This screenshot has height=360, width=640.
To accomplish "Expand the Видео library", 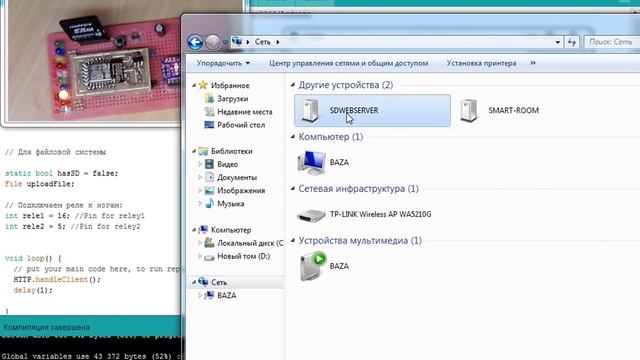I will (x=200, y=164).
